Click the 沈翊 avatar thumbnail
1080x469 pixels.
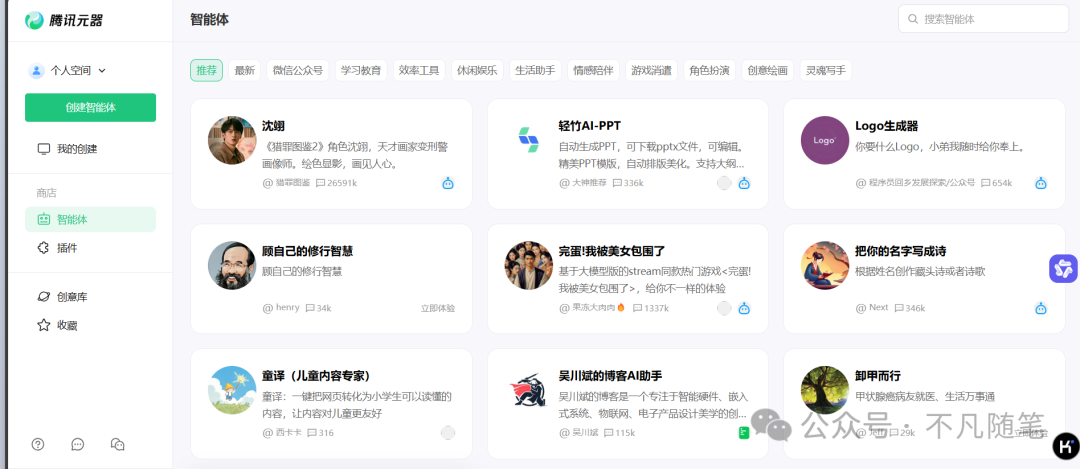point(232,140)
